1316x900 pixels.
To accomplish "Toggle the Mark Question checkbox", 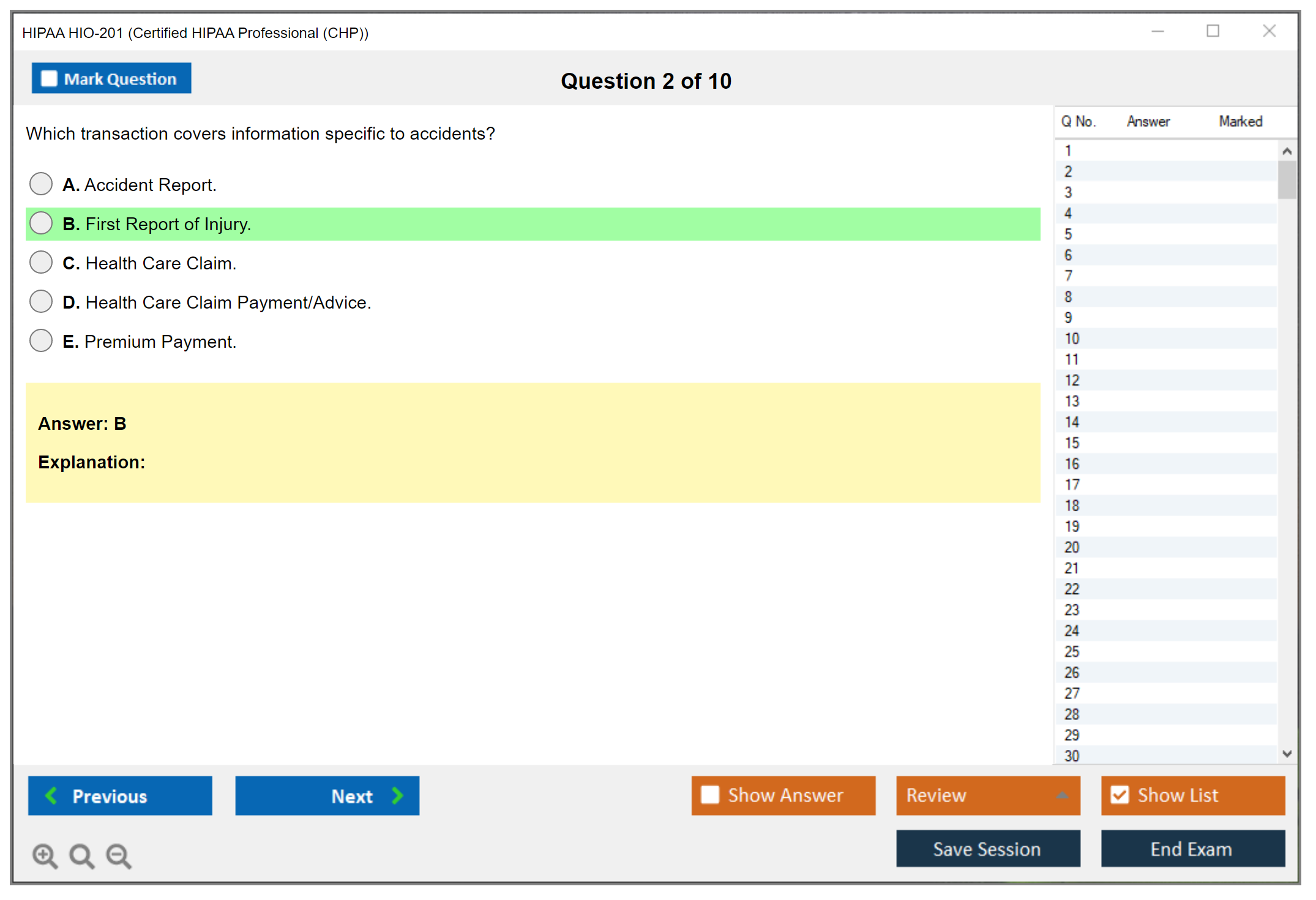I will pos(49,78).
